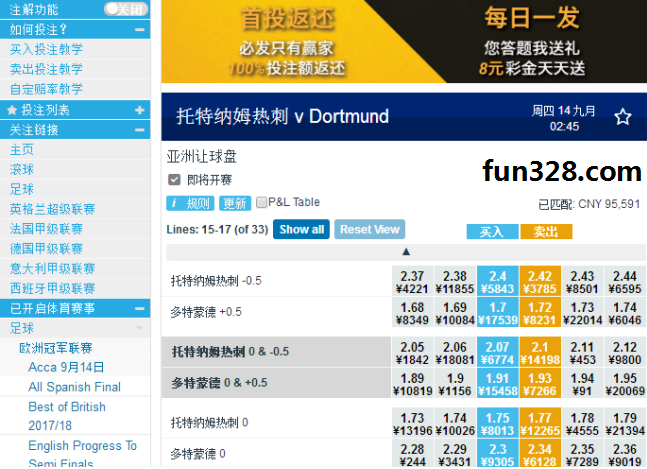Select 2.12 odds for 托特纳姆热刺 0 & -0.5
Image resolution: width=647 pixels, height=469 pixels.
click(x=625, y=352)
